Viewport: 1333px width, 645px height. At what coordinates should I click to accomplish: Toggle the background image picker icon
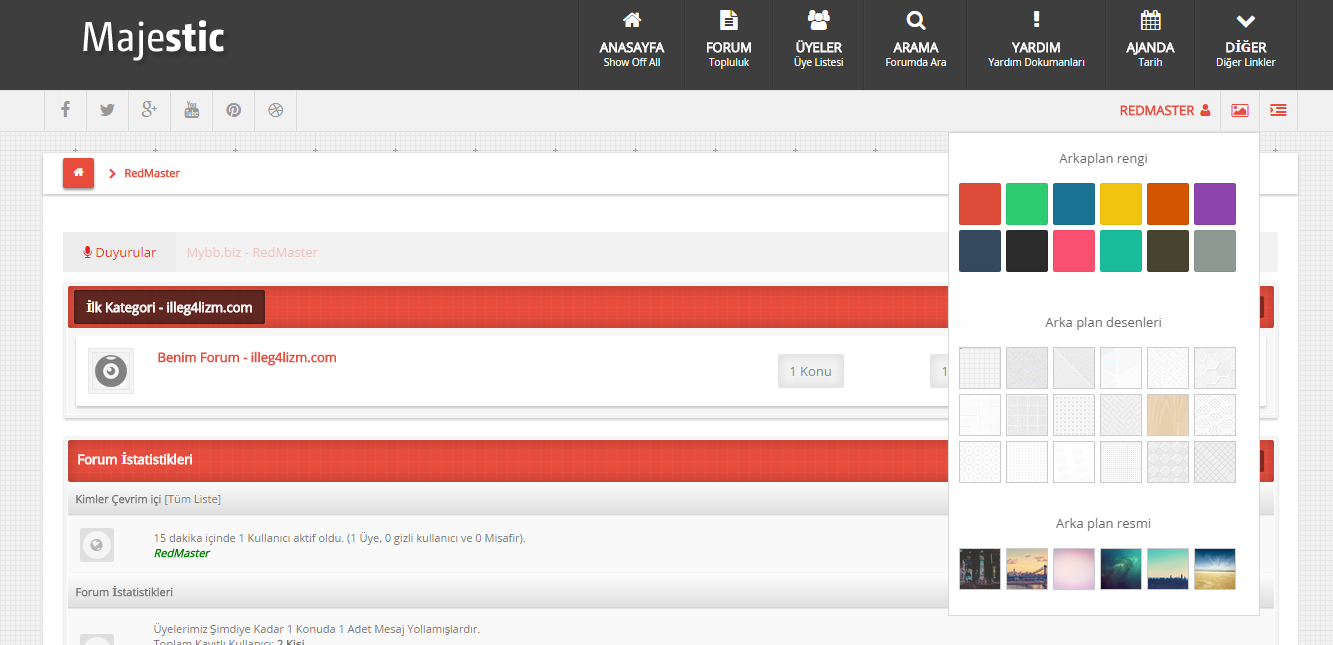pyautogui.click(x=1239, y=110)
